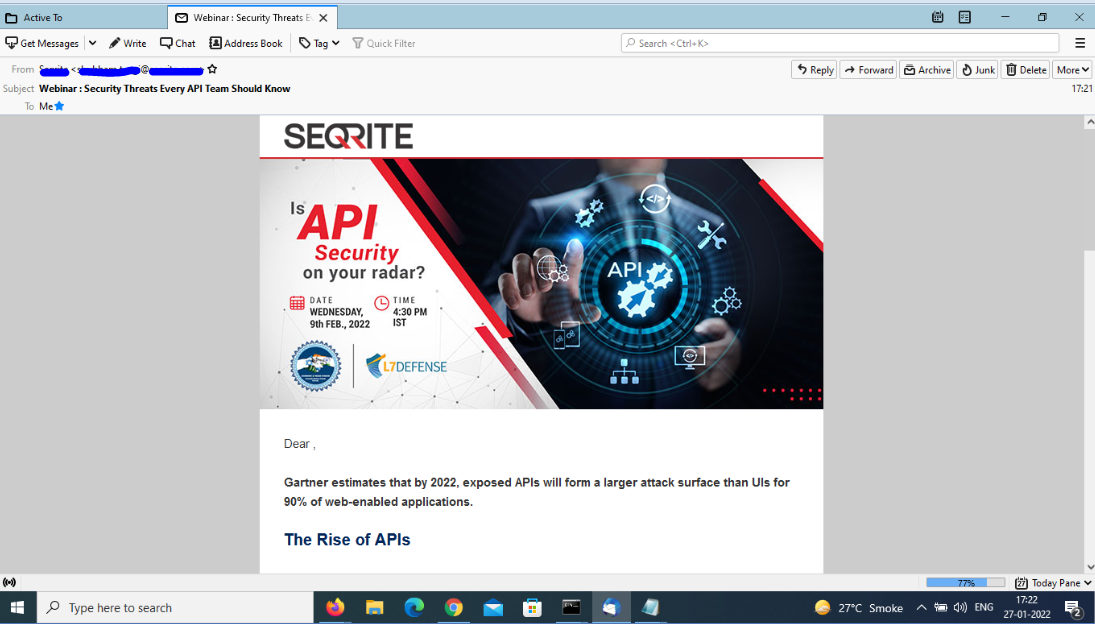Click the message scrollbar up arrow
Viewport: 1095px width, 624px height.
pyautogui.click(x=1089, y=123)
